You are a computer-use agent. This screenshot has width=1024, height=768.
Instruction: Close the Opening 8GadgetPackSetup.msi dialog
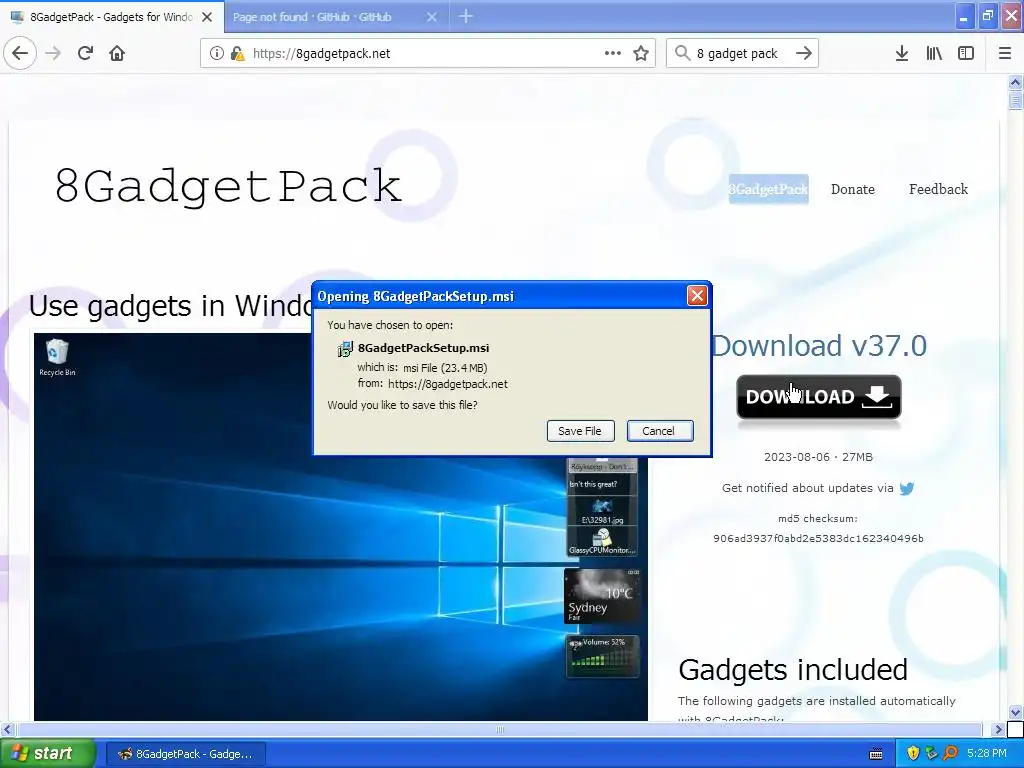pos(697,296)
